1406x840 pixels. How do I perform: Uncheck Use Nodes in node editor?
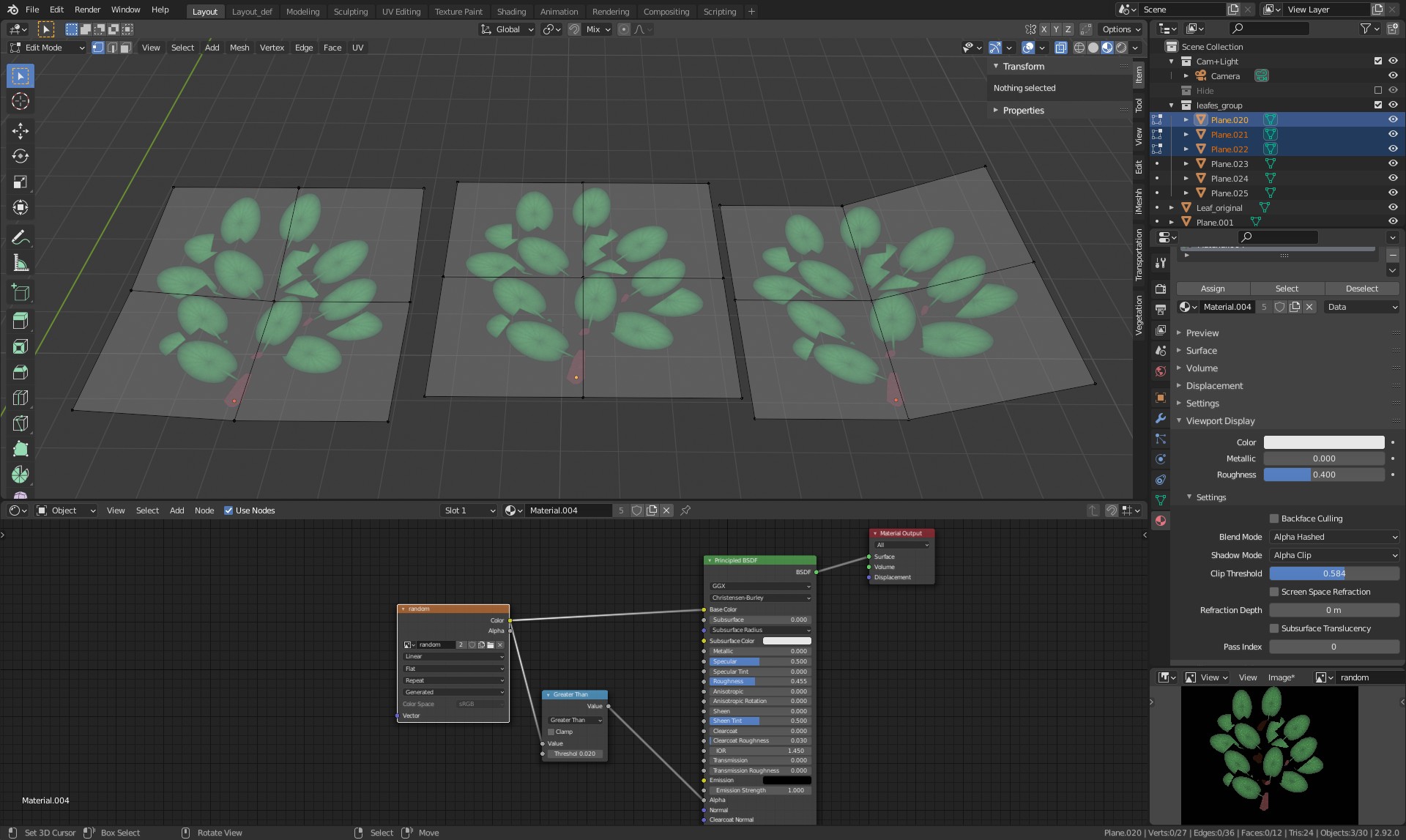point(228,510)
